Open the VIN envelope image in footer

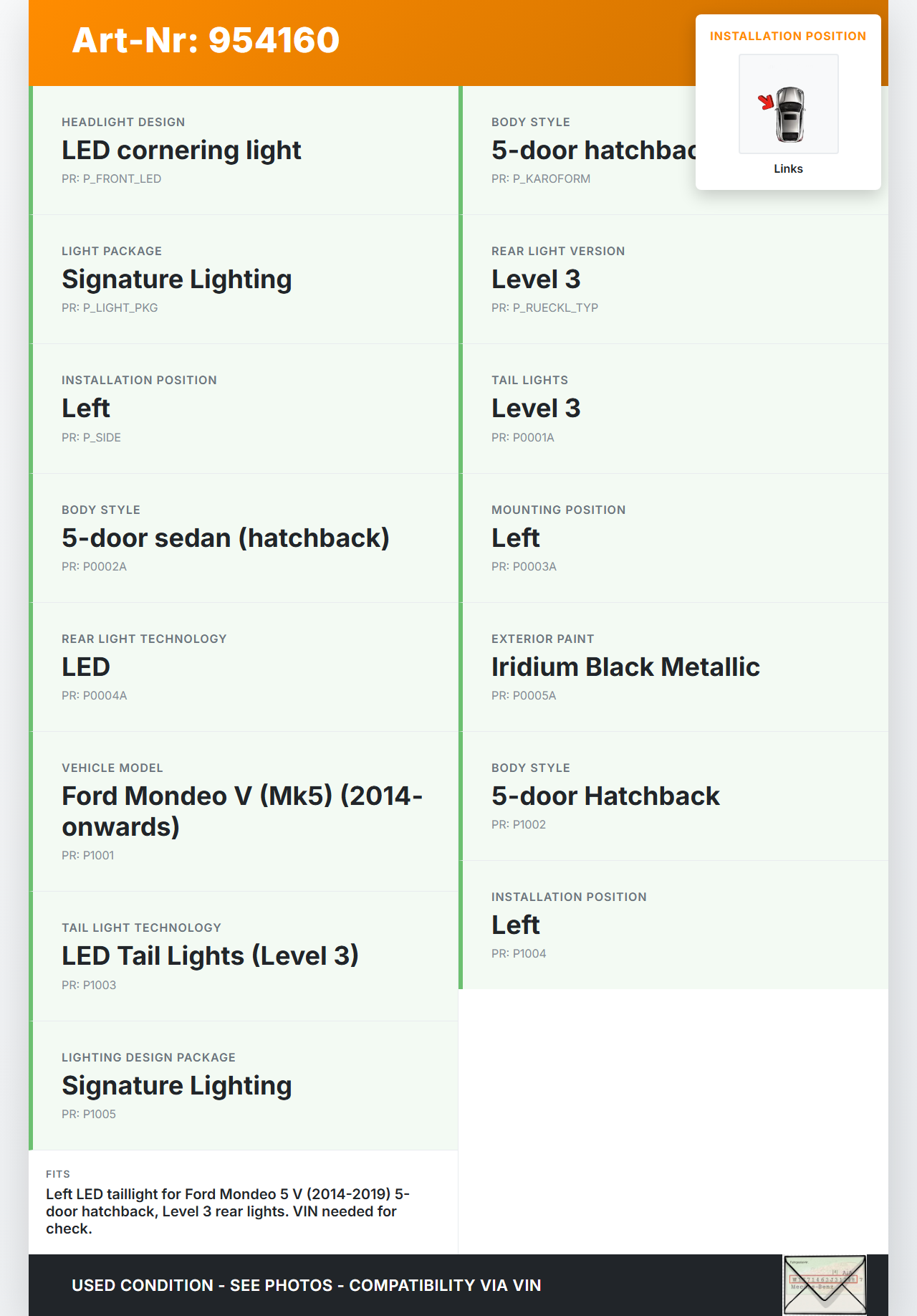pyautogui.click(x=825, y=1284)
